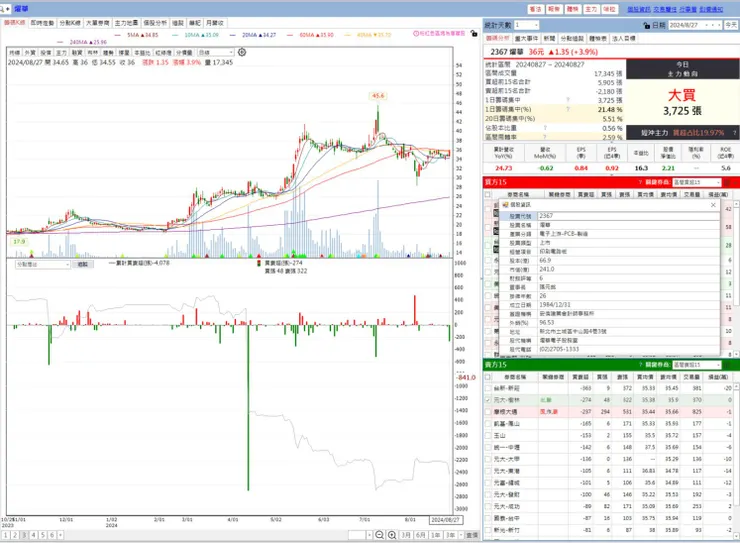Click help icon beside 短沖主力 banner
The height and width of the screenshot is (543, 740).
click(x=734, y=133)
